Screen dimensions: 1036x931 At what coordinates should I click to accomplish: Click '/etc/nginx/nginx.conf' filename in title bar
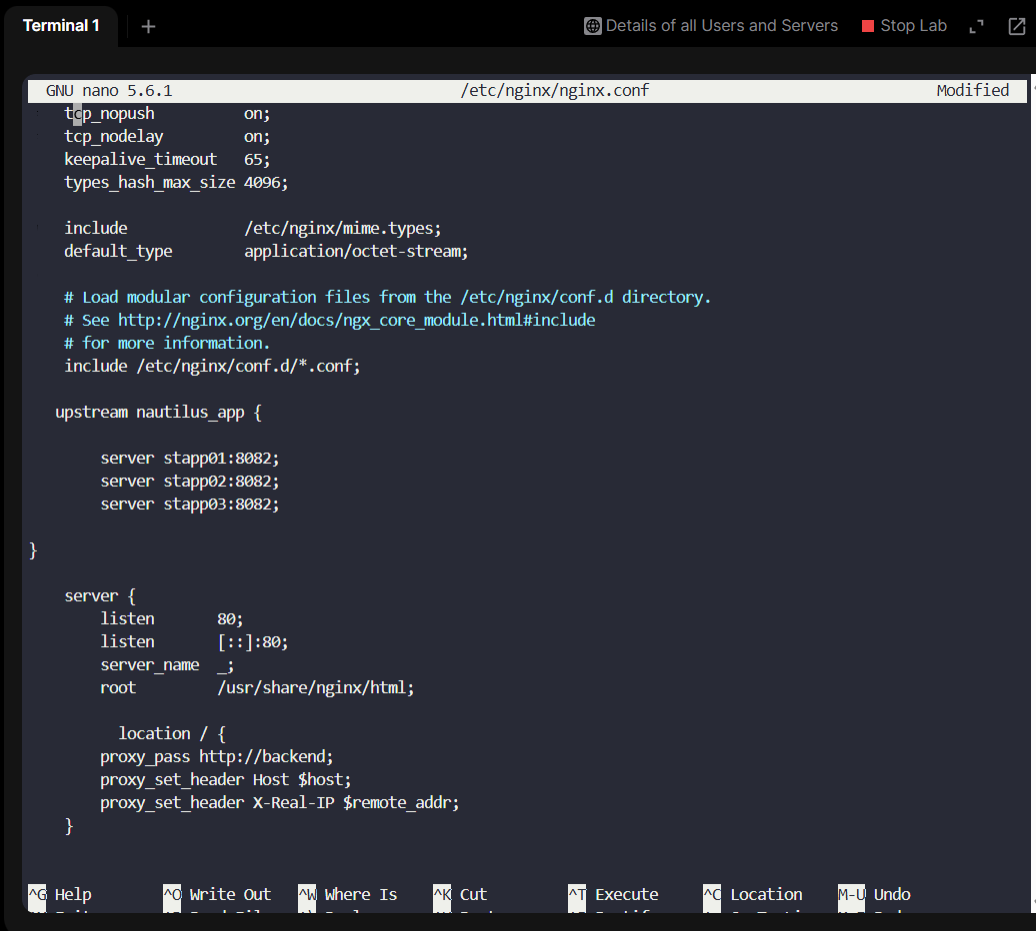pos(555,91)
